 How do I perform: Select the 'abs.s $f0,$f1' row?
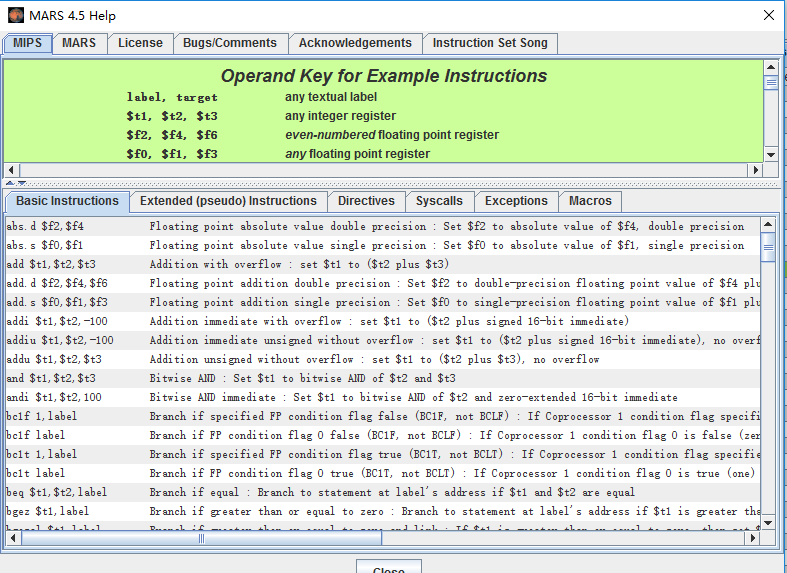pyautogui.click(x=382, y=245)
